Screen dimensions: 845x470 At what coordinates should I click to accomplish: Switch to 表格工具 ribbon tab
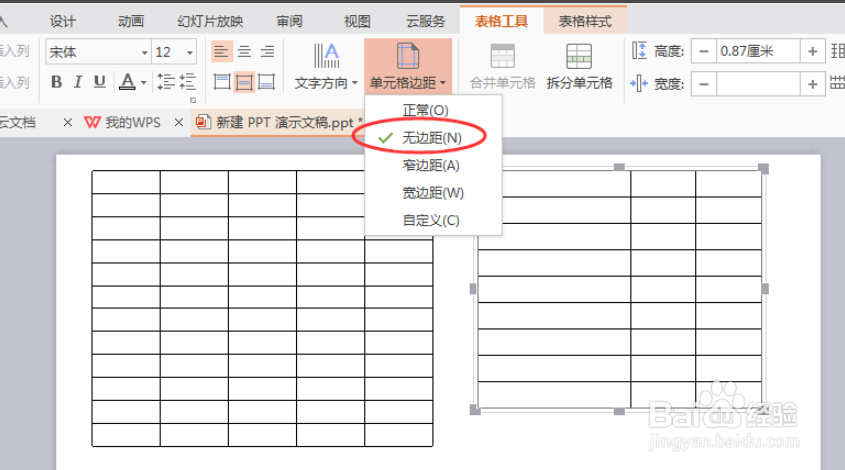(501, 22)
